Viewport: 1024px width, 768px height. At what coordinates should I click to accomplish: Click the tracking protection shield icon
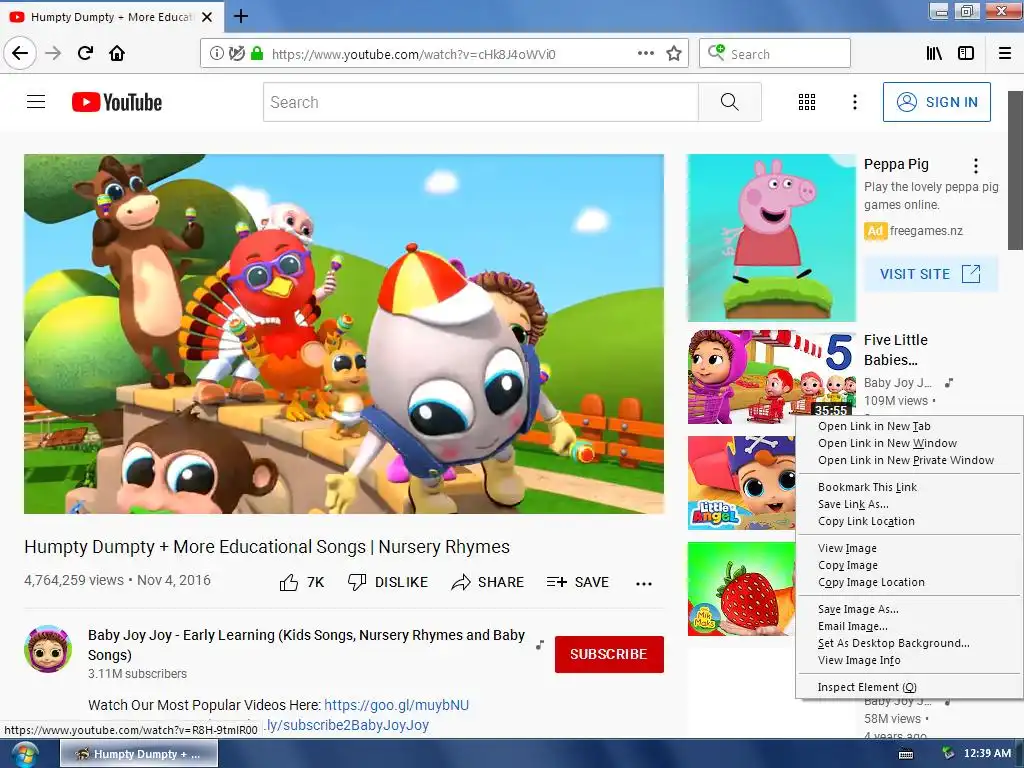coord(236,54)
